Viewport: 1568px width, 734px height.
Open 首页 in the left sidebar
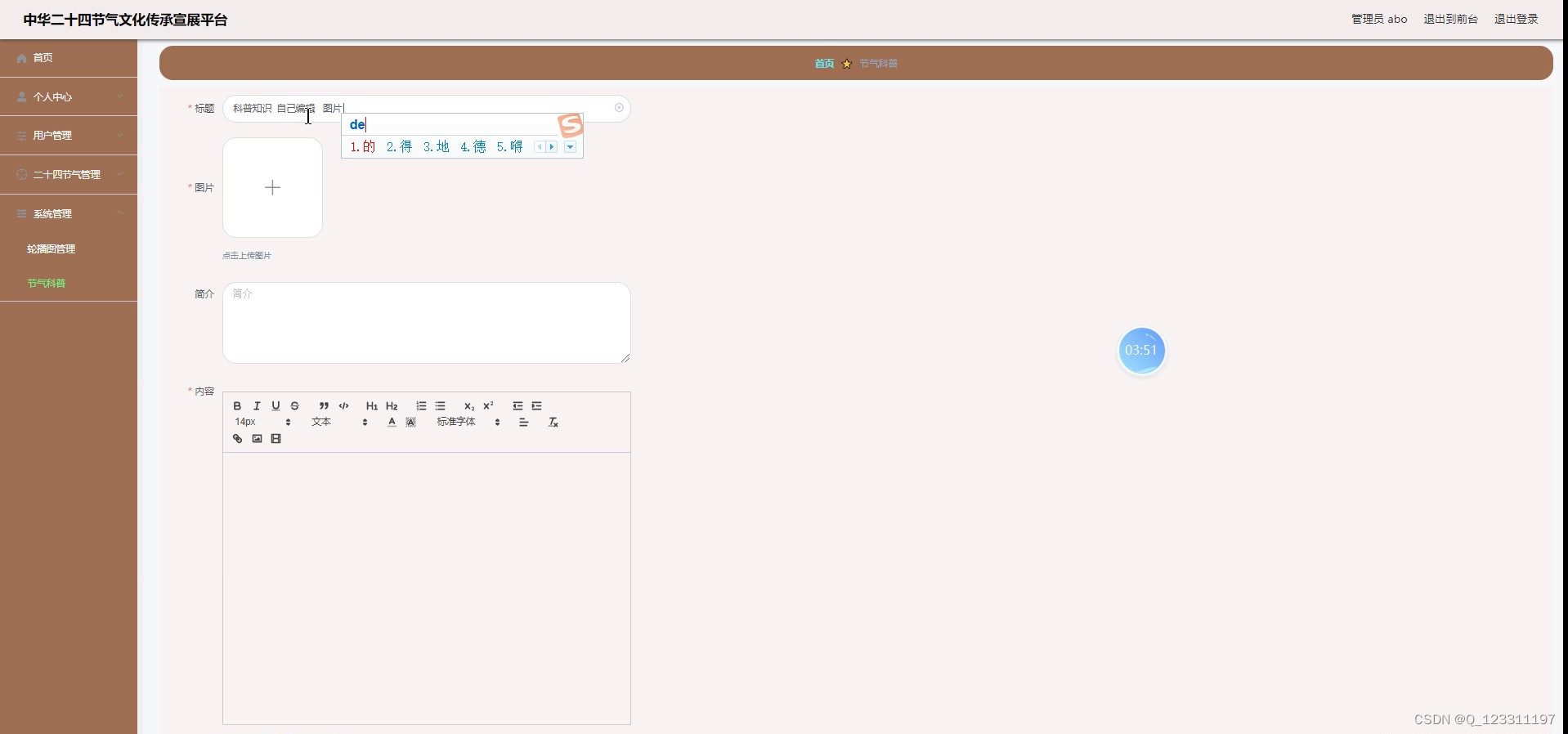click(69, 58)
